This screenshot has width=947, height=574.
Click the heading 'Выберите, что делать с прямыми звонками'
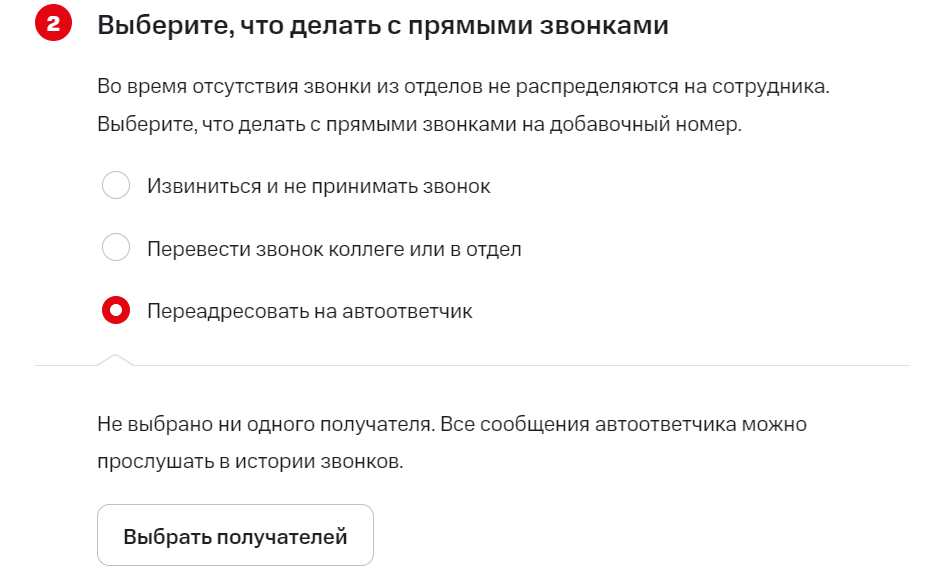coord(382,26)
